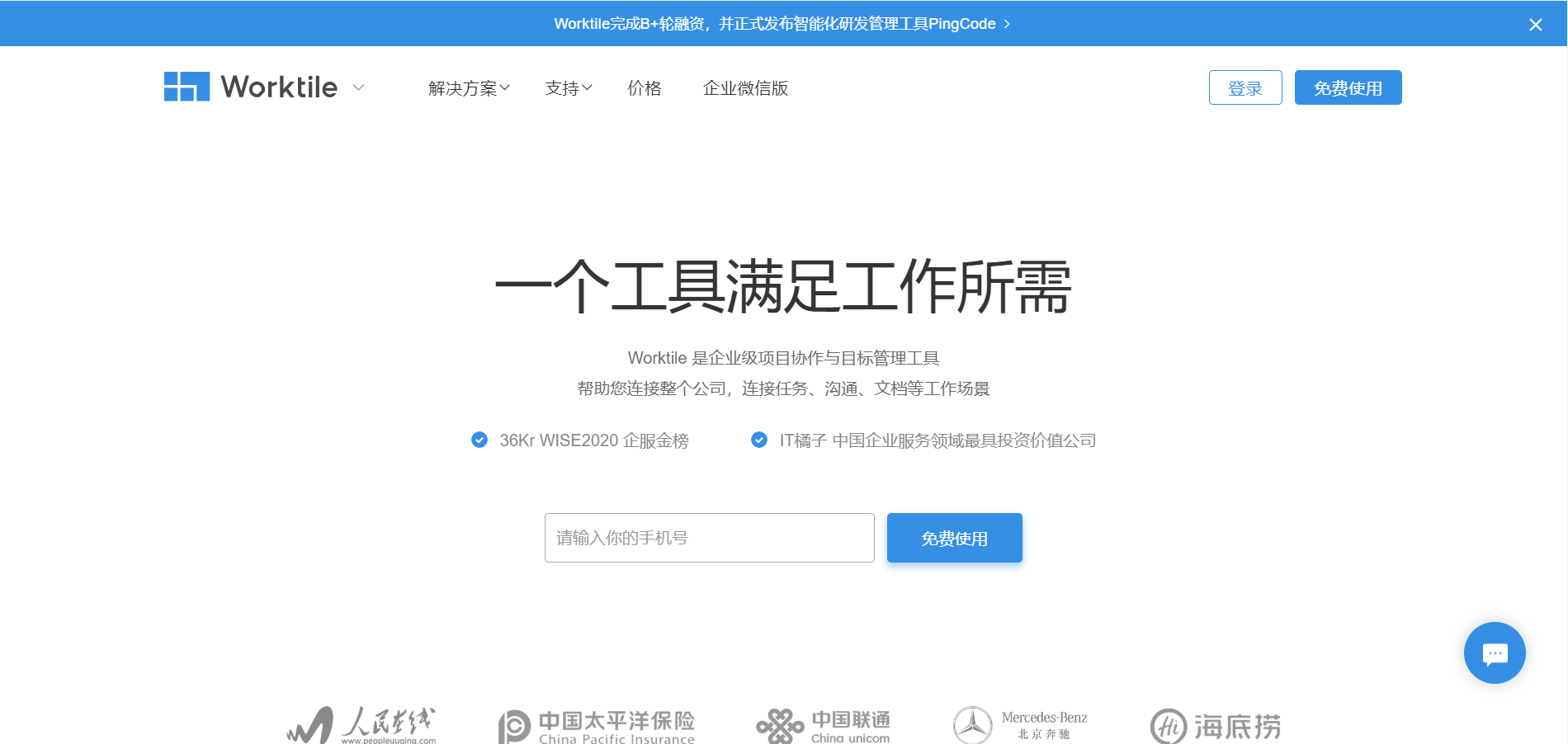Screen dimensions: 1568x744
Task: Click the Mercedes-Benz 北京奔驰 logo
Action: [1020, 726]
